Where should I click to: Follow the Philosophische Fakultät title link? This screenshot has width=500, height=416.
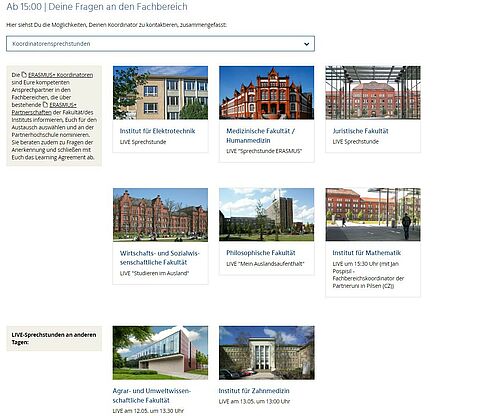[261, 253]
